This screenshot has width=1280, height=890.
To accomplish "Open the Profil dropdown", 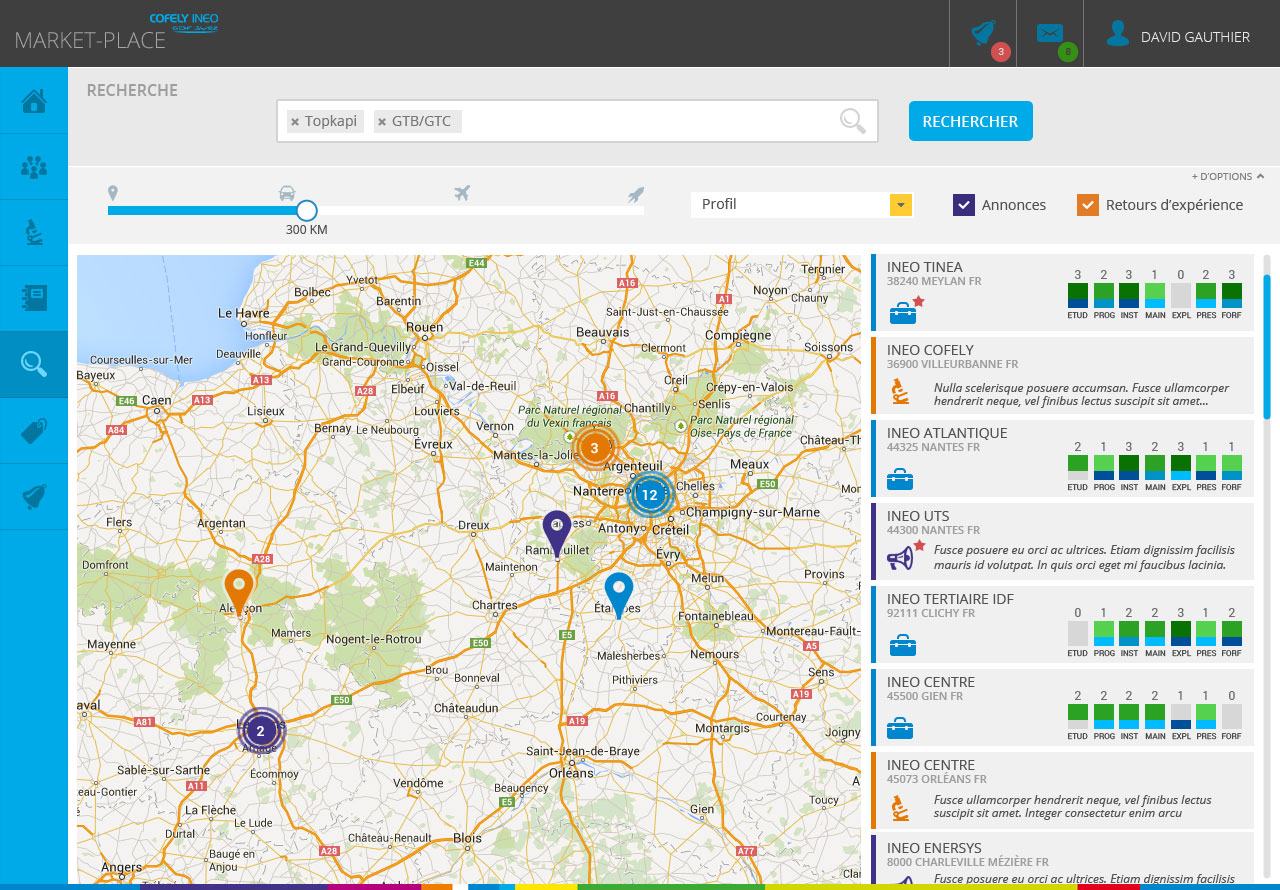I will tap(802, 204).
